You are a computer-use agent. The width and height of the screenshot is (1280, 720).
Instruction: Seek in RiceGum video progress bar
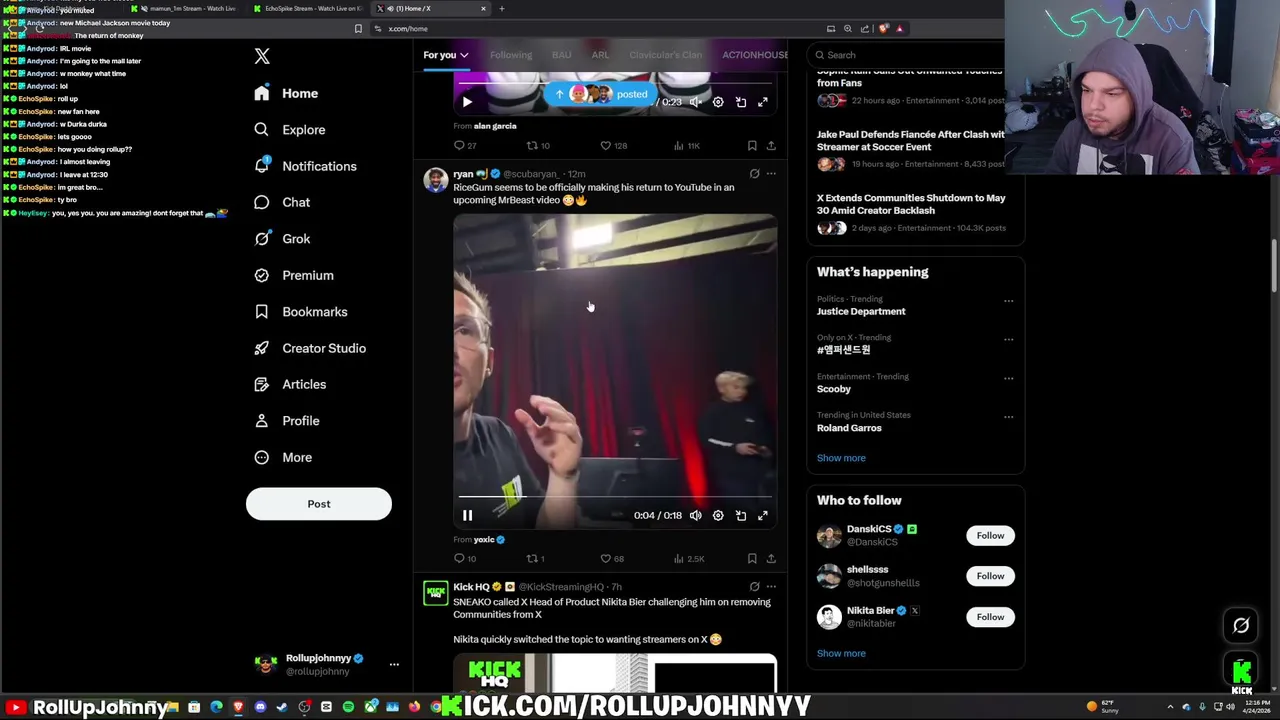pyautogui.click(x=615, y=496)
